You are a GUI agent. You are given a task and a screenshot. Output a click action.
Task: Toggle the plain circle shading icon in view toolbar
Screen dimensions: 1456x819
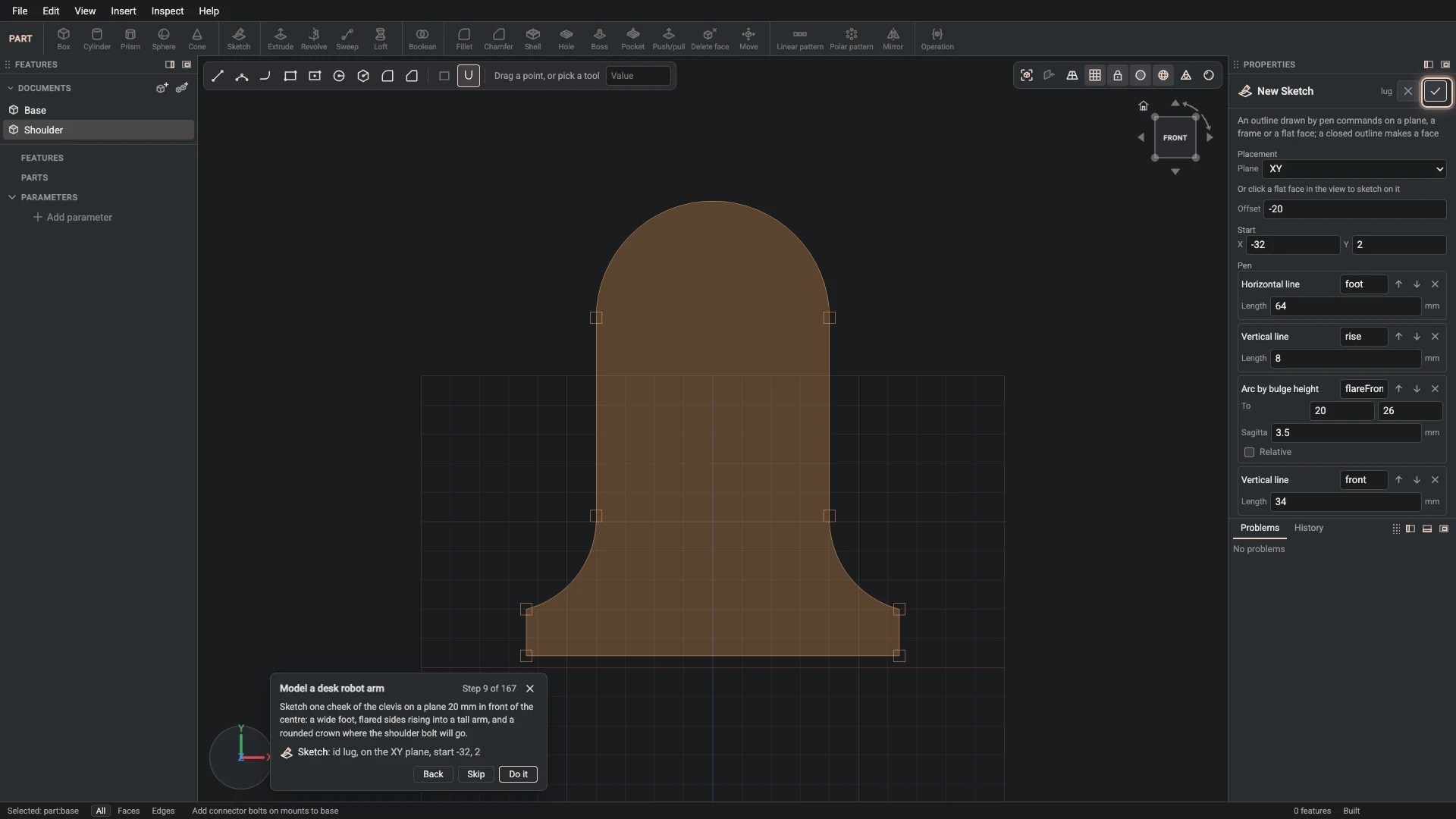[x=1141, y=75]
